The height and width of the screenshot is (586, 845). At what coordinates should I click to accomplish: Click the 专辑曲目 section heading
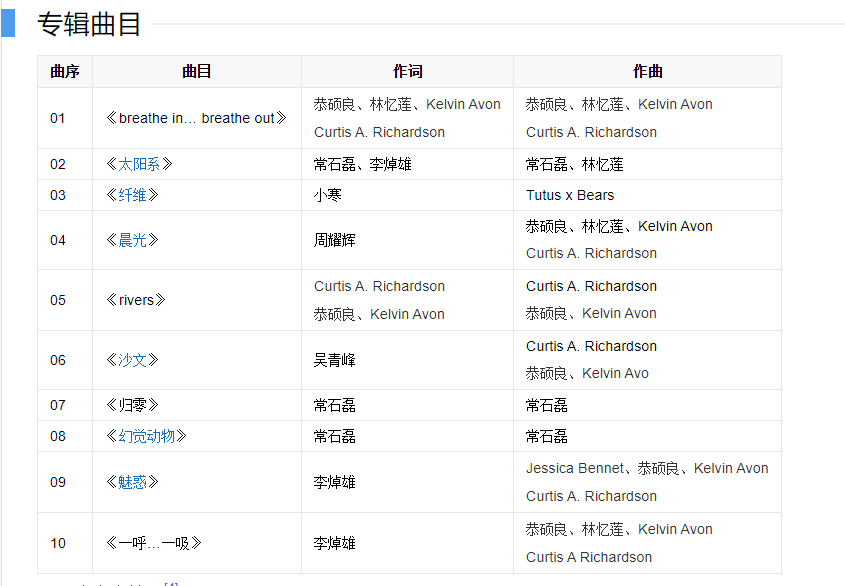click(89, 24)
